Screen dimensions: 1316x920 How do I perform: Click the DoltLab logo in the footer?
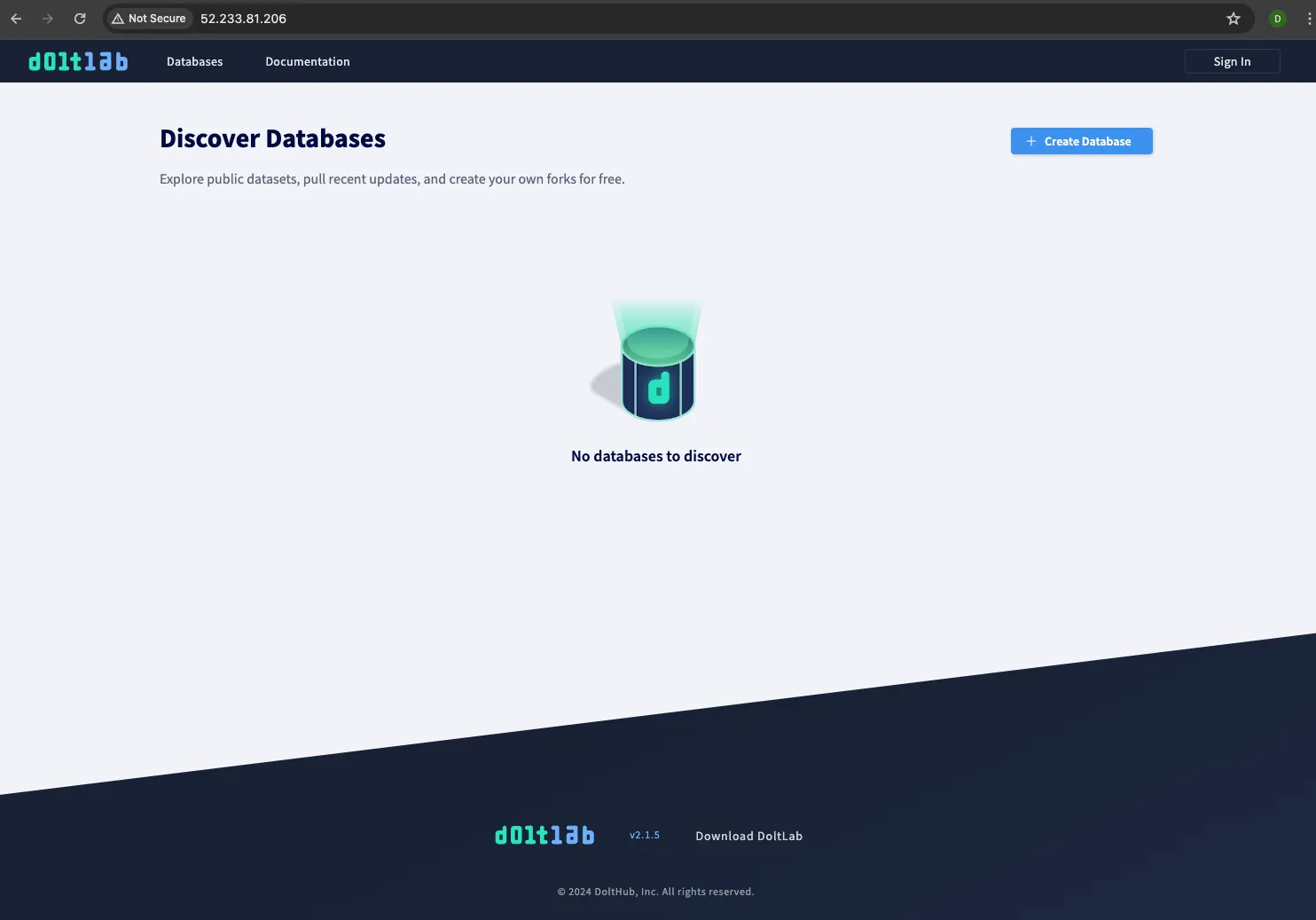(x=544, y=835)
